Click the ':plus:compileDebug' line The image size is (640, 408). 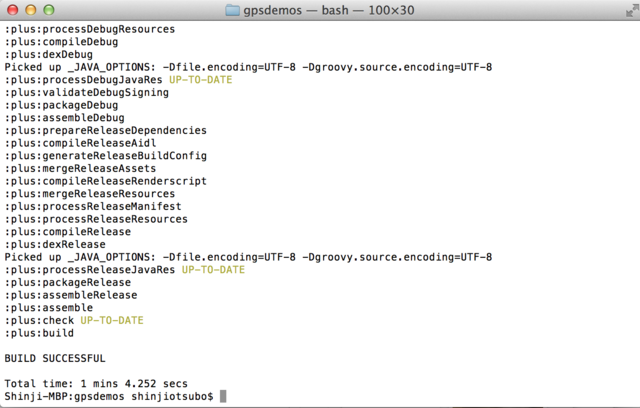(x=61, y=42)
